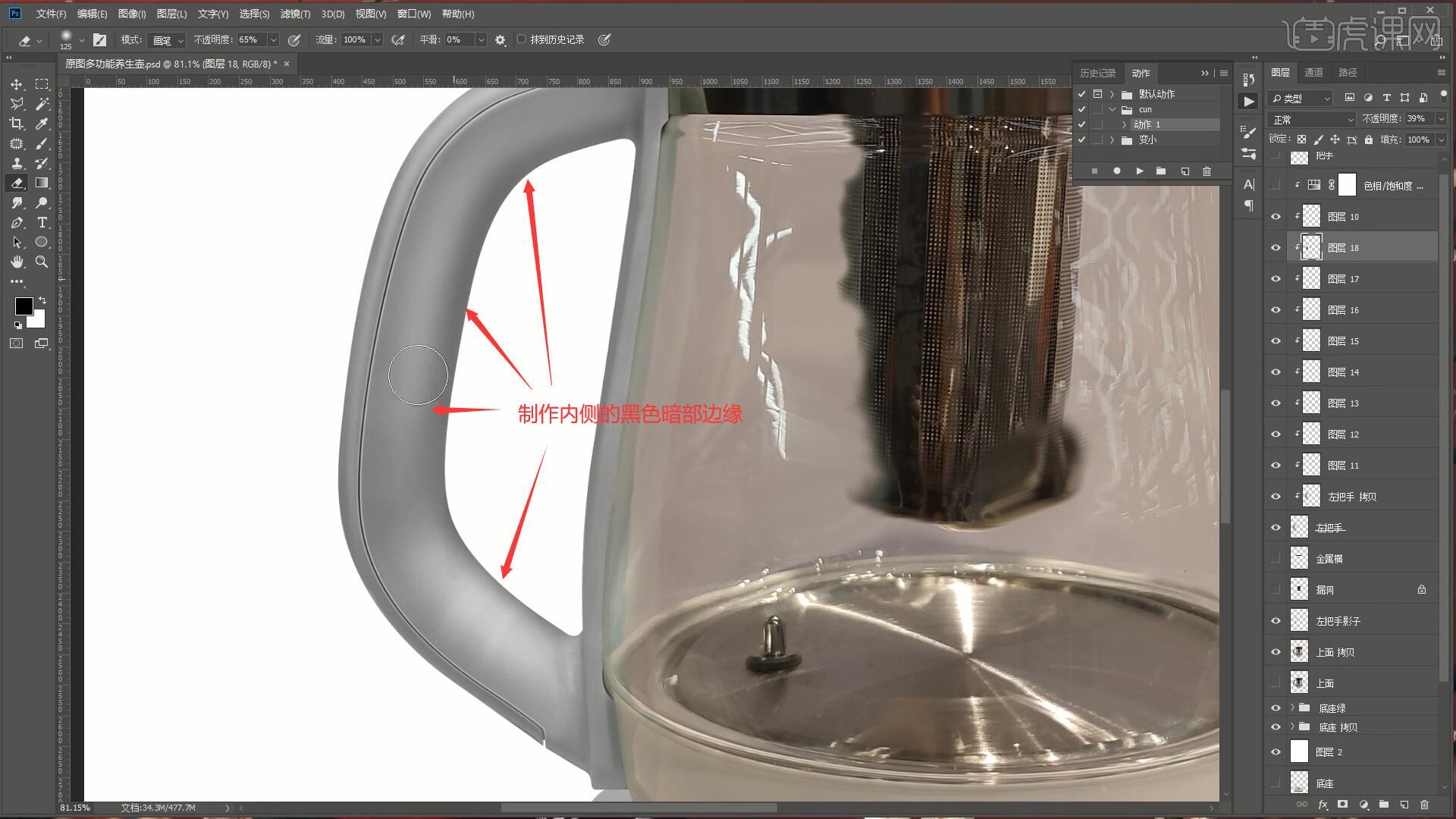Viewport: 1456px width, 819px height.
Task: Hide layer 图层 18 visibility eye
Action: [x=1276, y=248]
